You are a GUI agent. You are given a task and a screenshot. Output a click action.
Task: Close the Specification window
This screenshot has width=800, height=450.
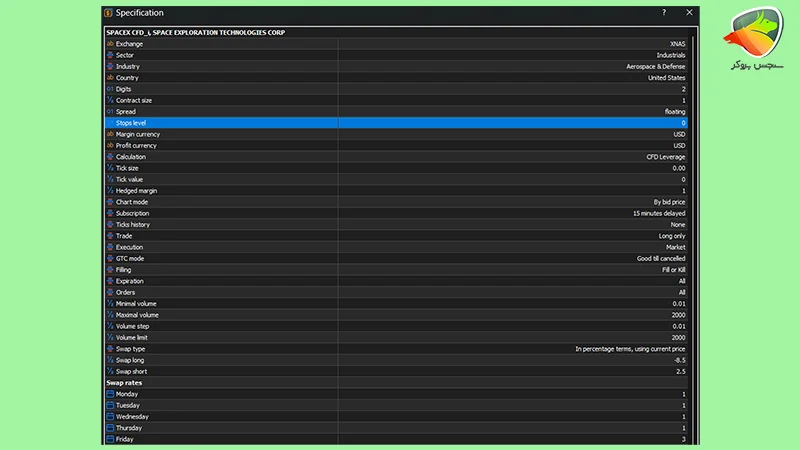pos(689,12)
